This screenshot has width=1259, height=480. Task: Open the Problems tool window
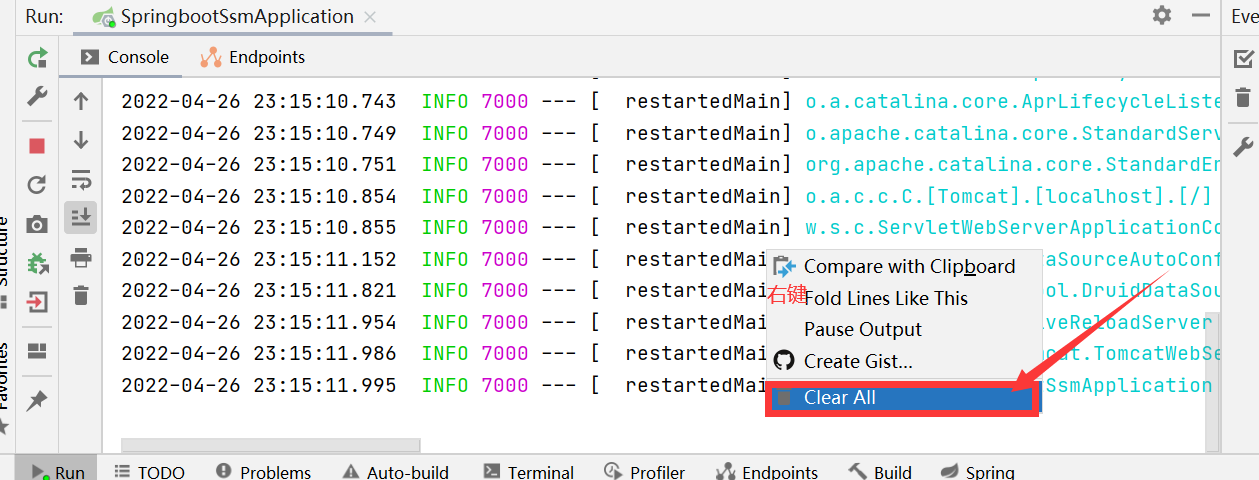pyautogui.click(x=263, y=472)
